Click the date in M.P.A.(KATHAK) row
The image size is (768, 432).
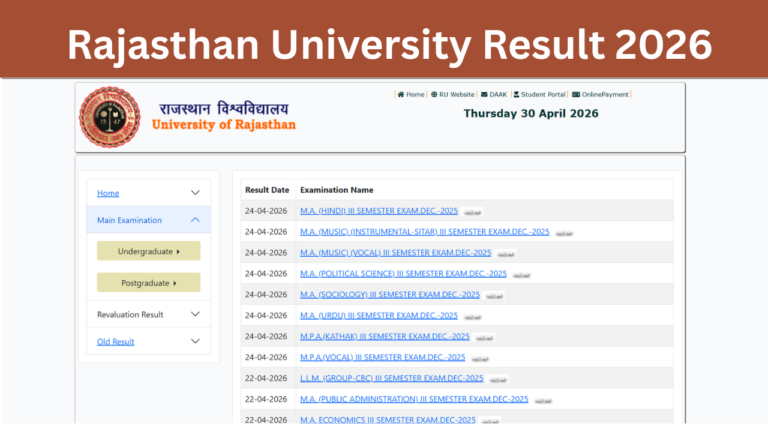266,336
